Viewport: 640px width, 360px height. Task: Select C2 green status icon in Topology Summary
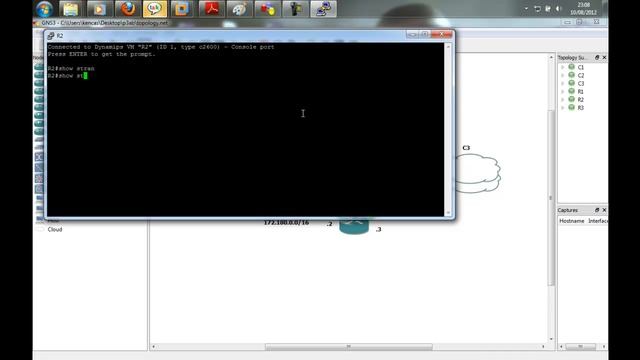tap(571, 75)
